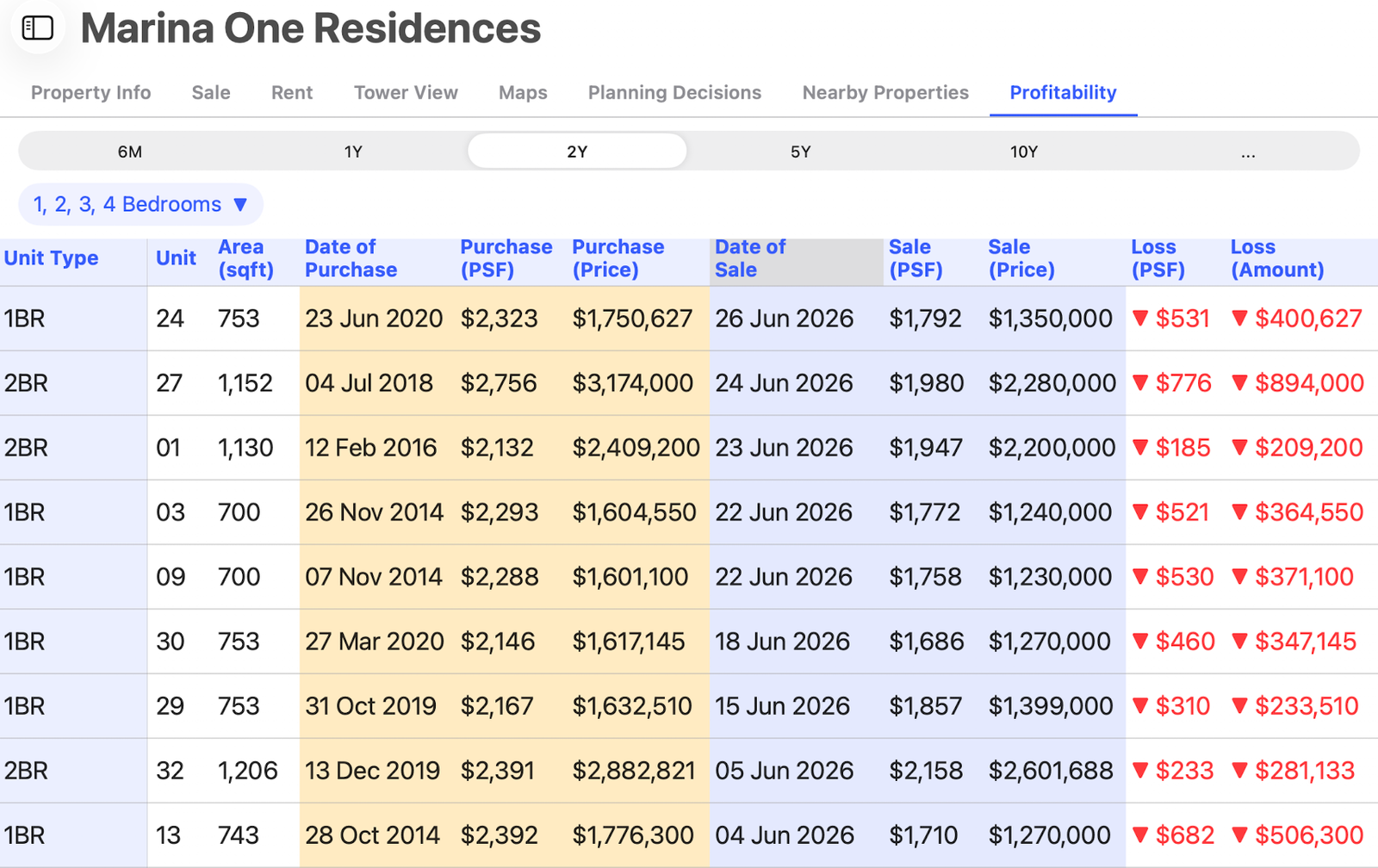Click purchase date 26 Nov 2014
The width and height of the screenshot is (1378, 868).
point(374,512)
